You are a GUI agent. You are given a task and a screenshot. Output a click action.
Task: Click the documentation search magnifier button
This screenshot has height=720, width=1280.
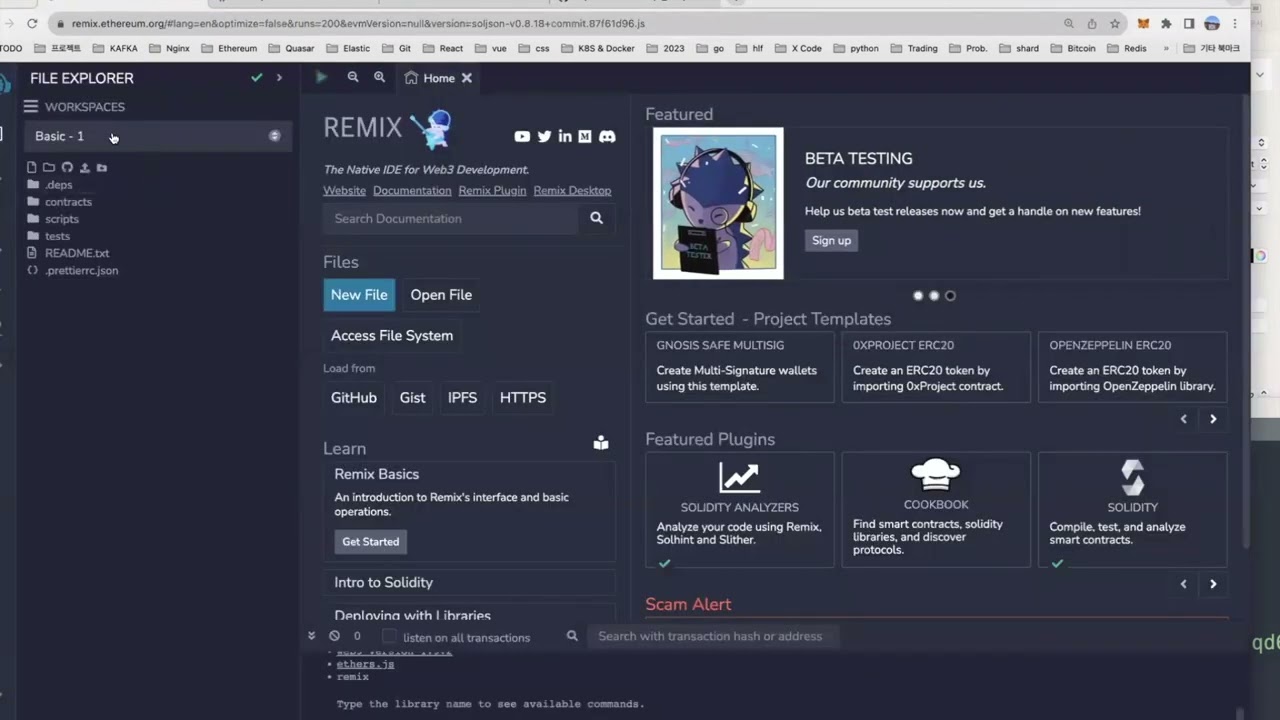(597, 218)
